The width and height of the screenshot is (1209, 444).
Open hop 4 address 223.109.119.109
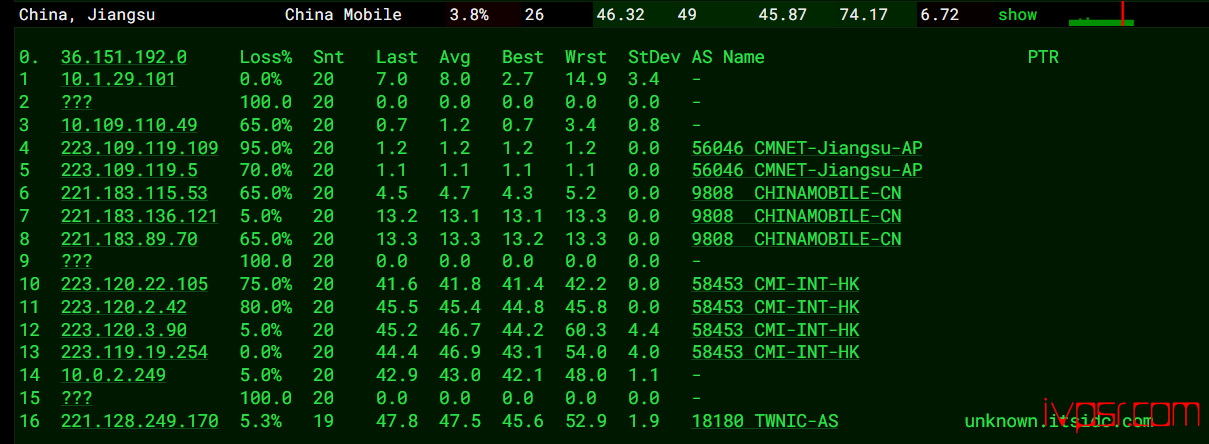point(140,148)
